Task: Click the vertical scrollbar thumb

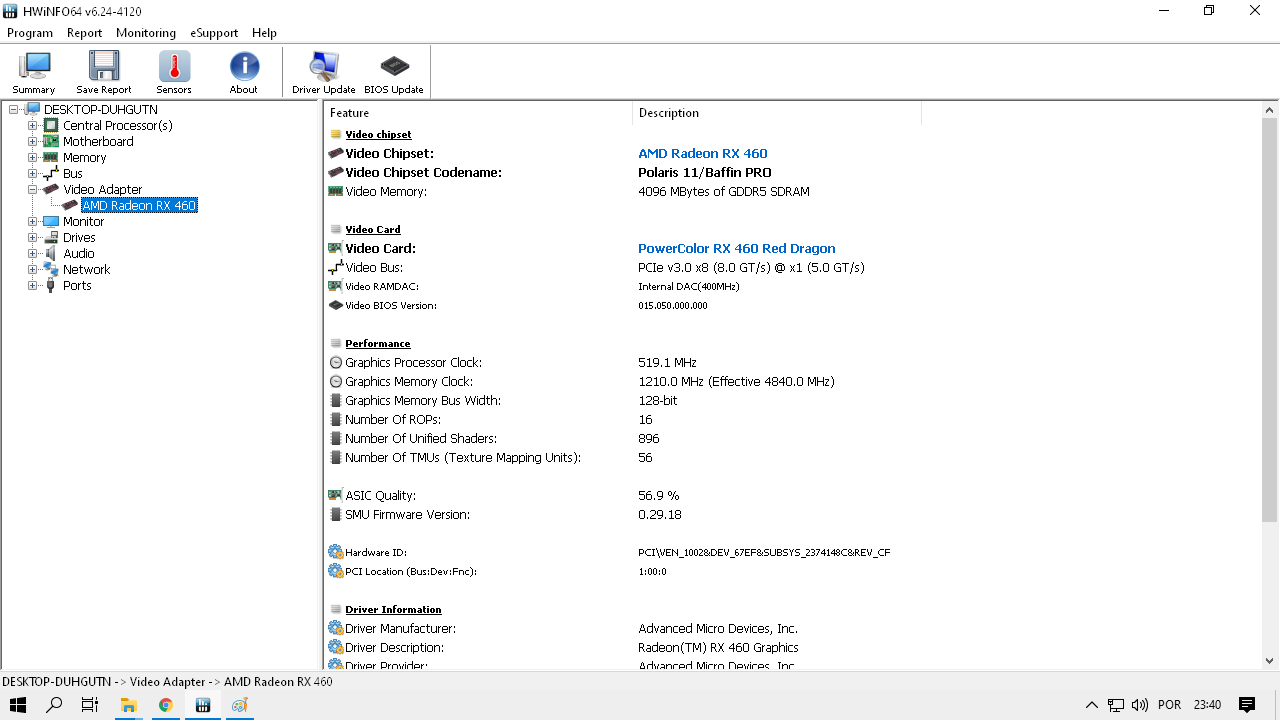Action: pos(1270,320)
